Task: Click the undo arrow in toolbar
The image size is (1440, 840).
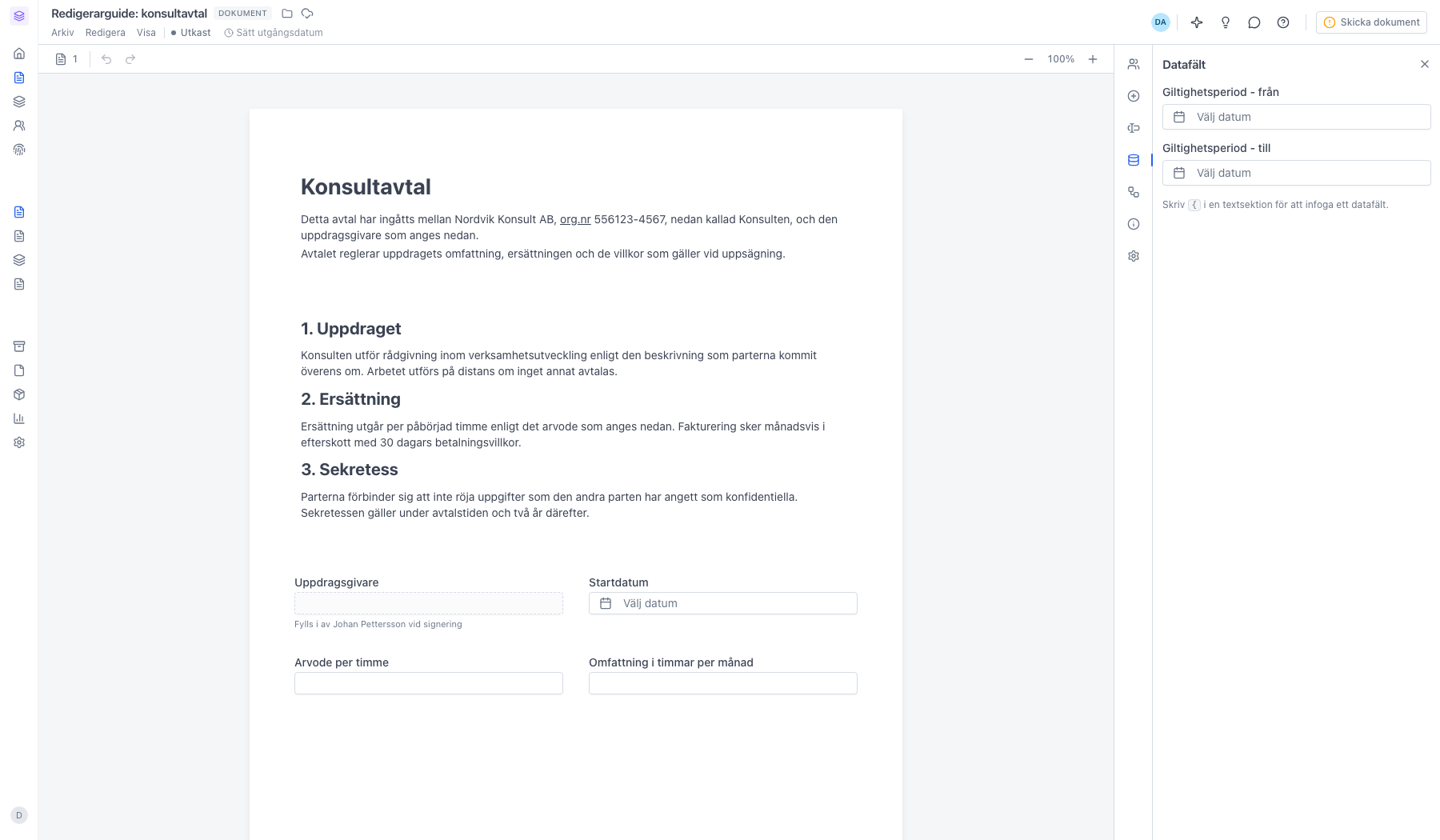Action: (106, 59)
